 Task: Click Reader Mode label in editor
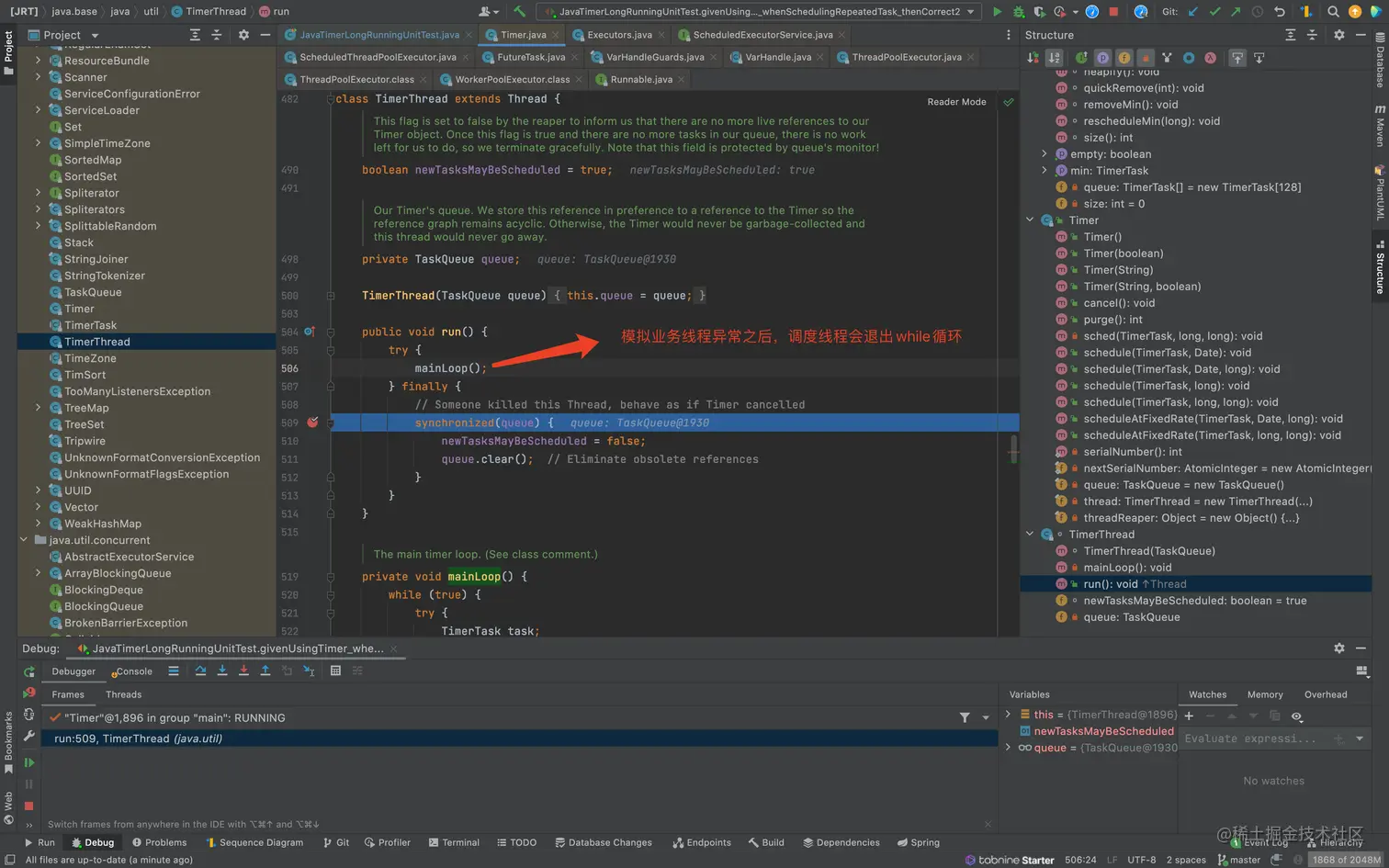[956, 102]
